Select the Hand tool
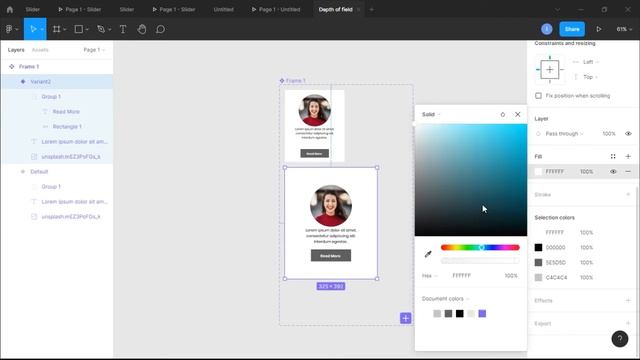Screen dimensions: 640x360 (x=142, y=29)
